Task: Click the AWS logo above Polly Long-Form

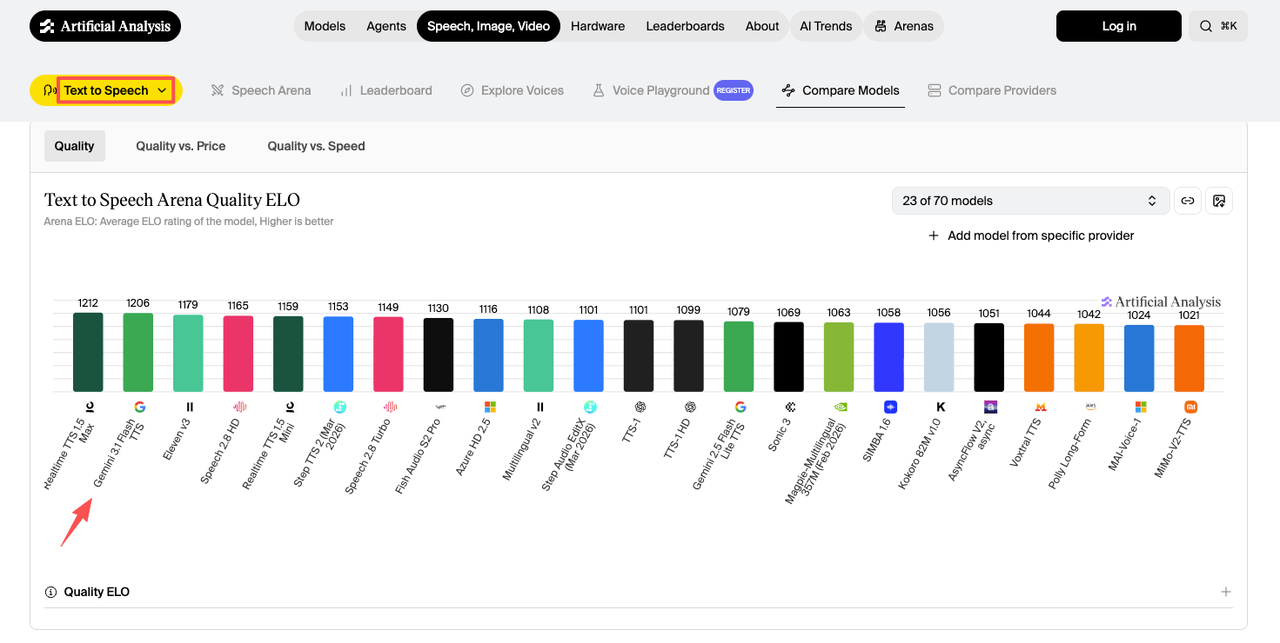Action: [x=1090, y=407]
